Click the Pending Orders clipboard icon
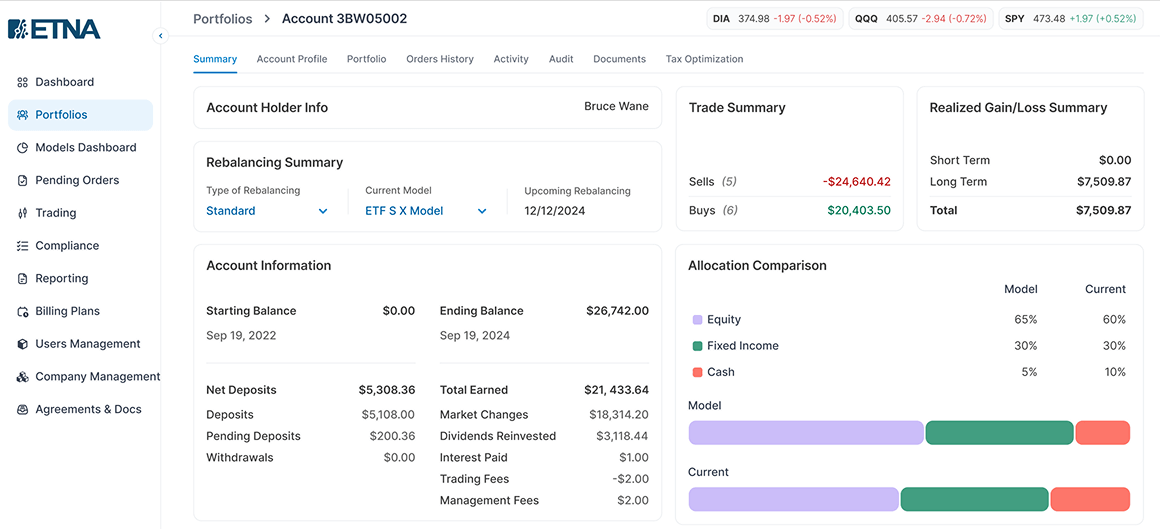 pos(22,180)
